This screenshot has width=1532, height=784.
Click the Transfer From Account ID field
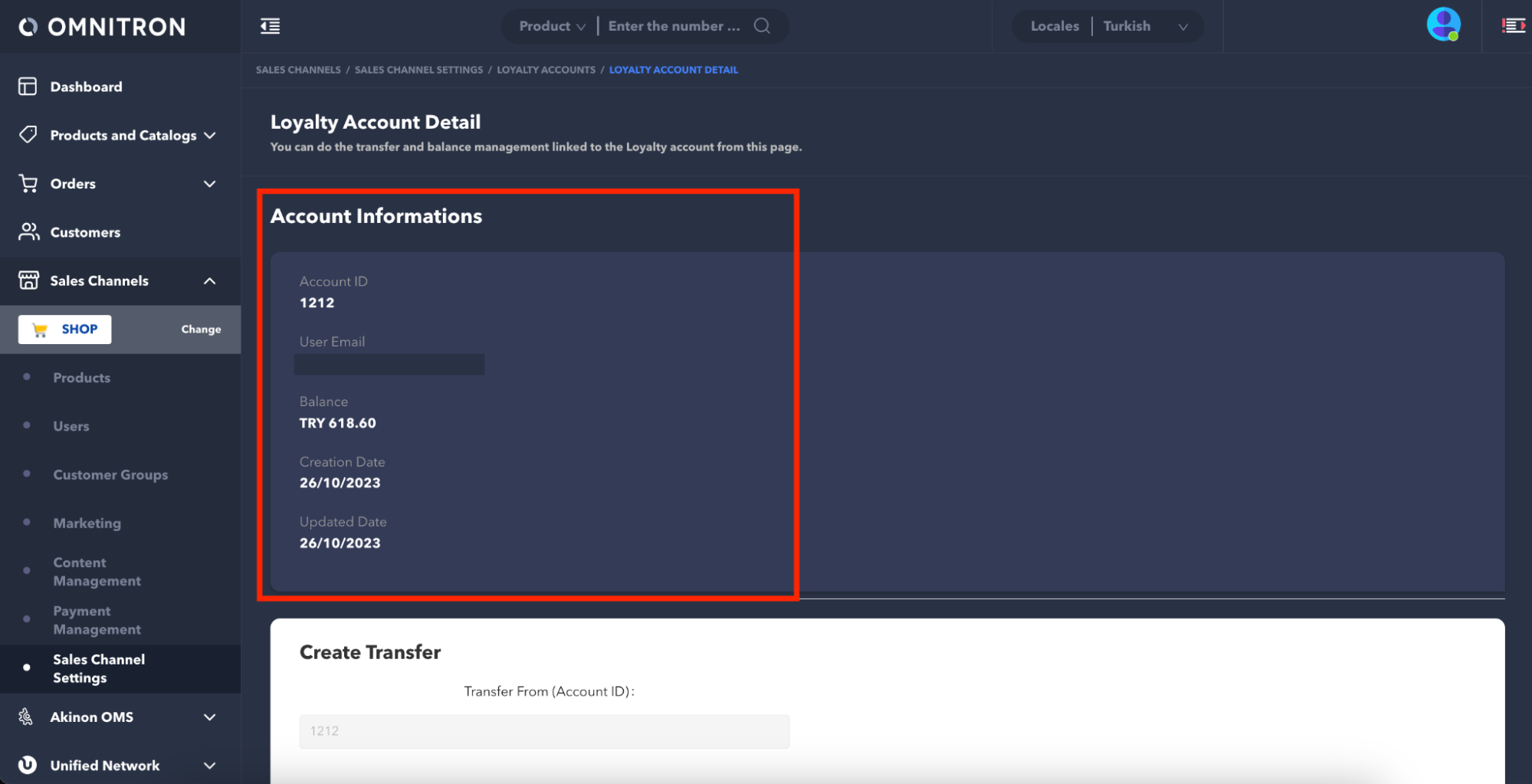point(543,731)
